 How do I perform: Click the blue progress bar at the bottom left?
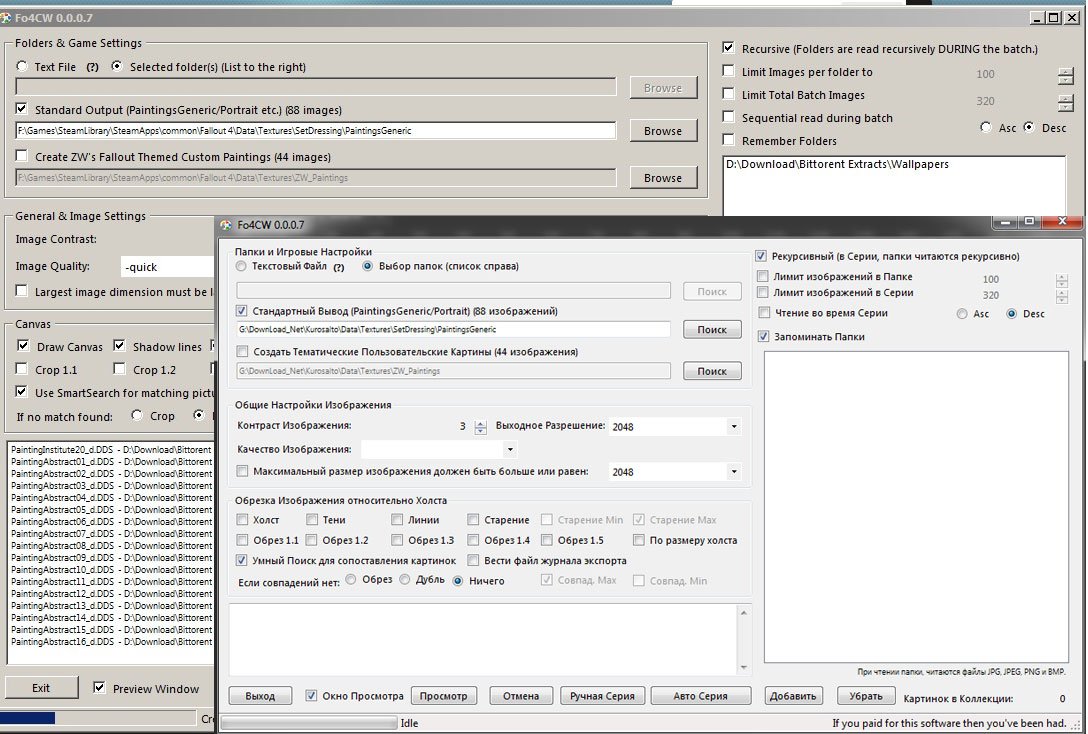28,718
